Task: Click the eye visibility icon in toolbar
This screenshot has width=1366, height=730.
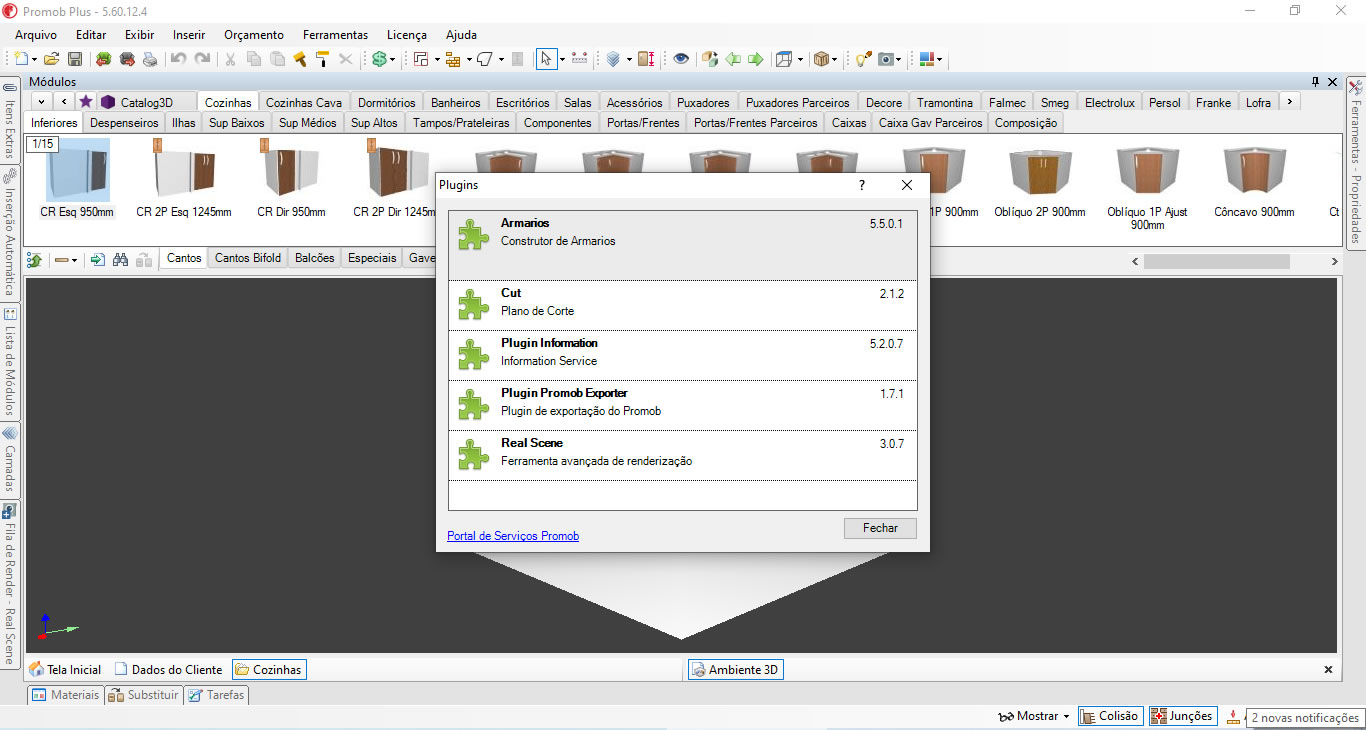Action: (681, 59)
